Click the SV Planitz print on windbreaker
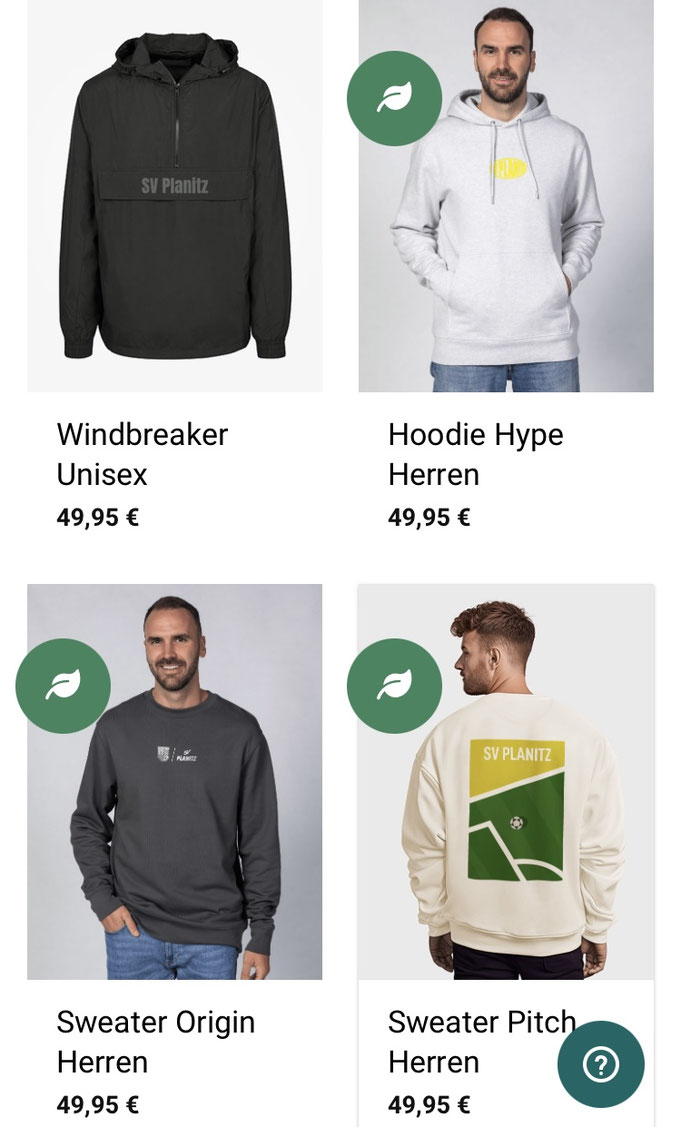This screenshot has height=1127, width=681. click(x=175, y=185)
